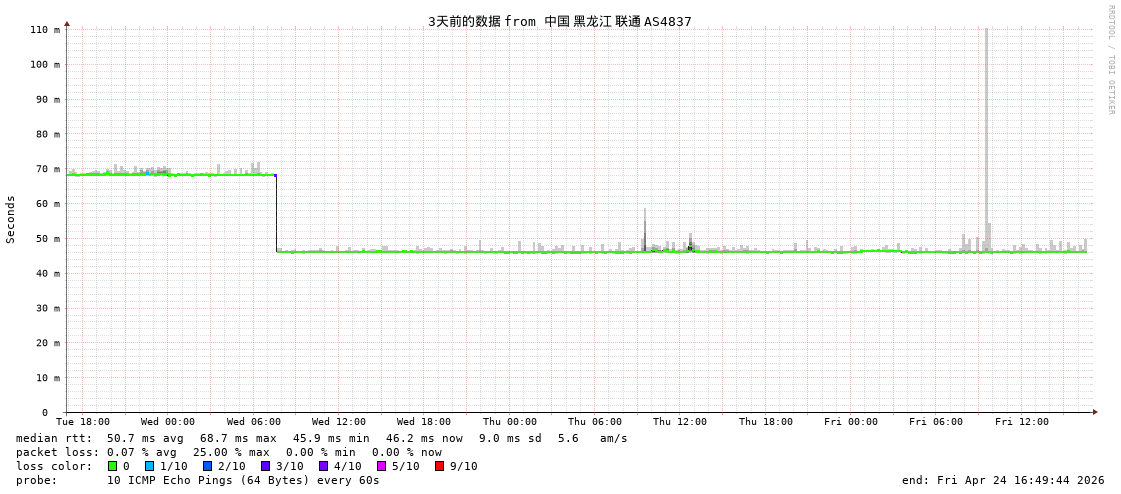Viewport: 1121px width, 494px height.
Task: Click the Fri 12:00 time label
Action: click(x=1022, y=422)
